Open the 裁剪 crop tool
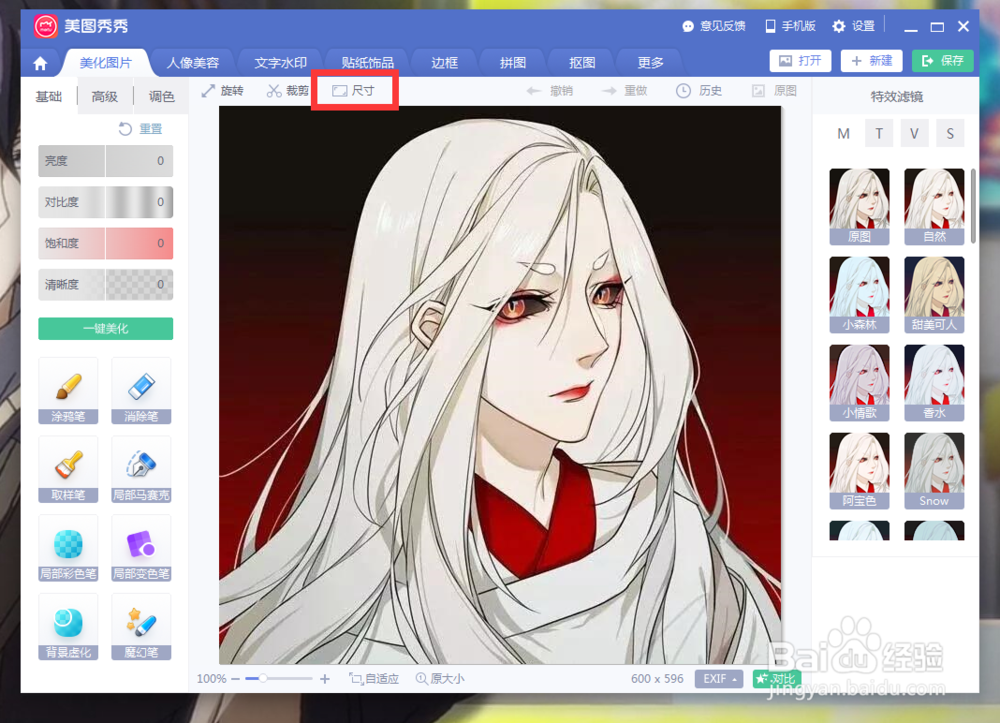 288,91
